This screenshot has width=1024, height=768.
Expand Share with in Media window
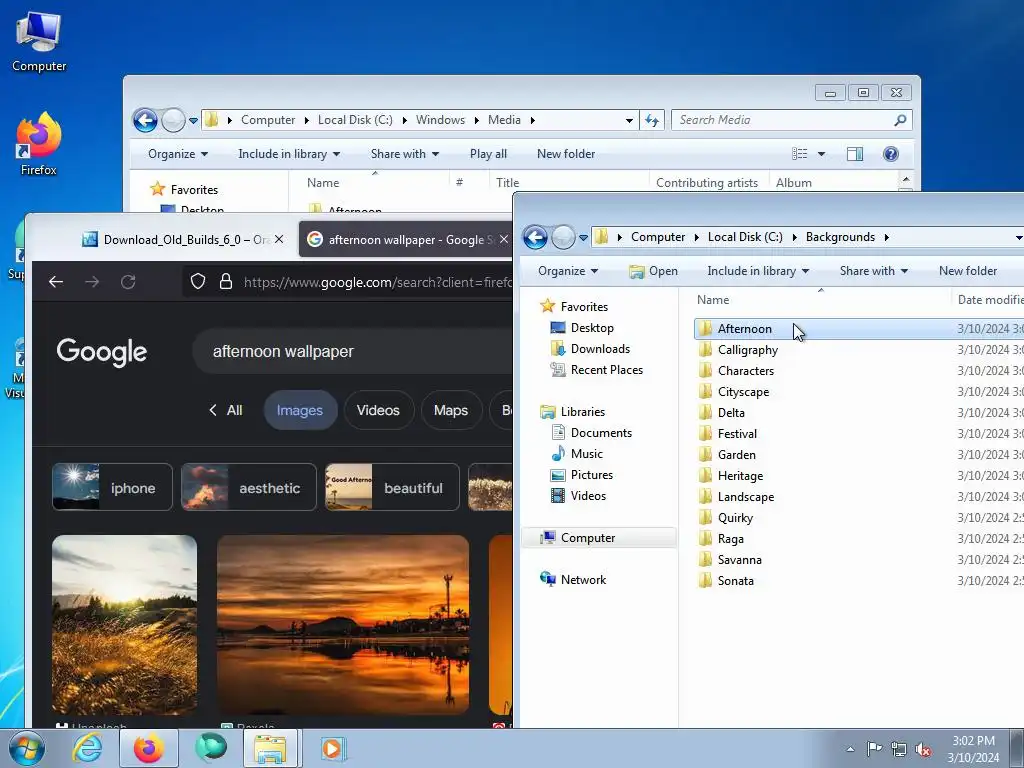click(x=405, y=154)
